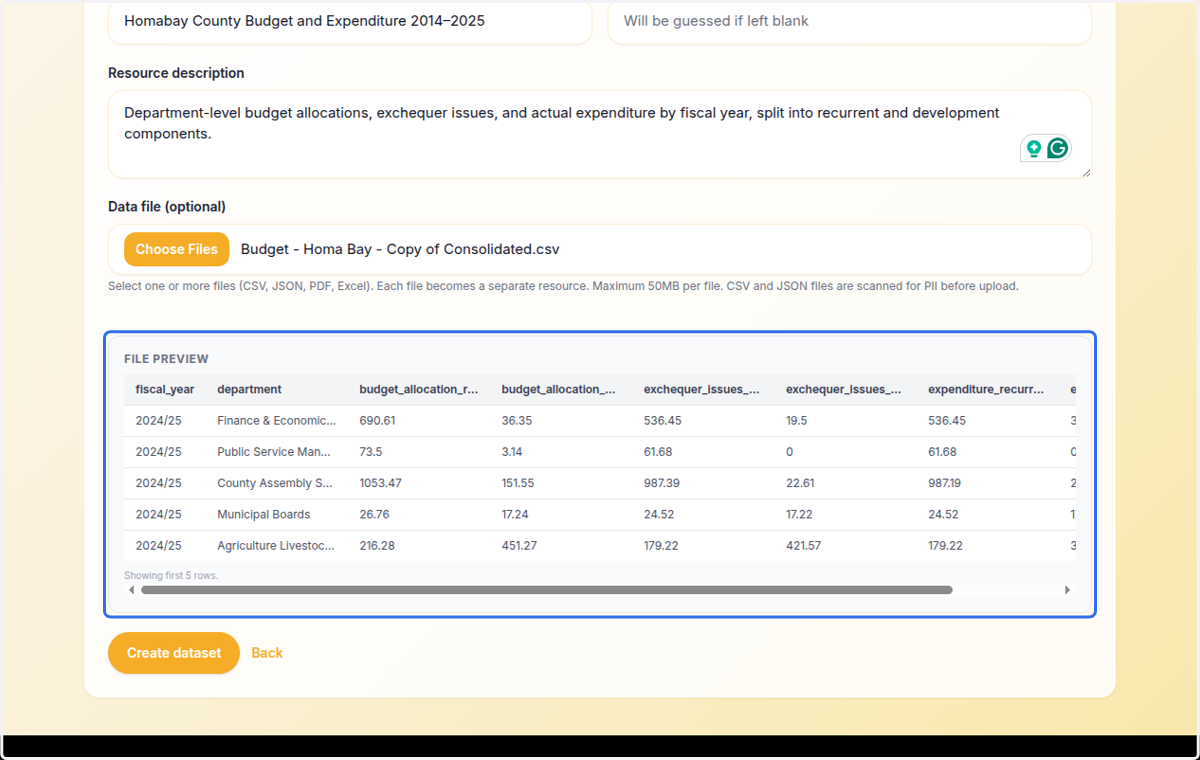
Task: Click the green lightbulb suggestion icon
Action: 1034,149
